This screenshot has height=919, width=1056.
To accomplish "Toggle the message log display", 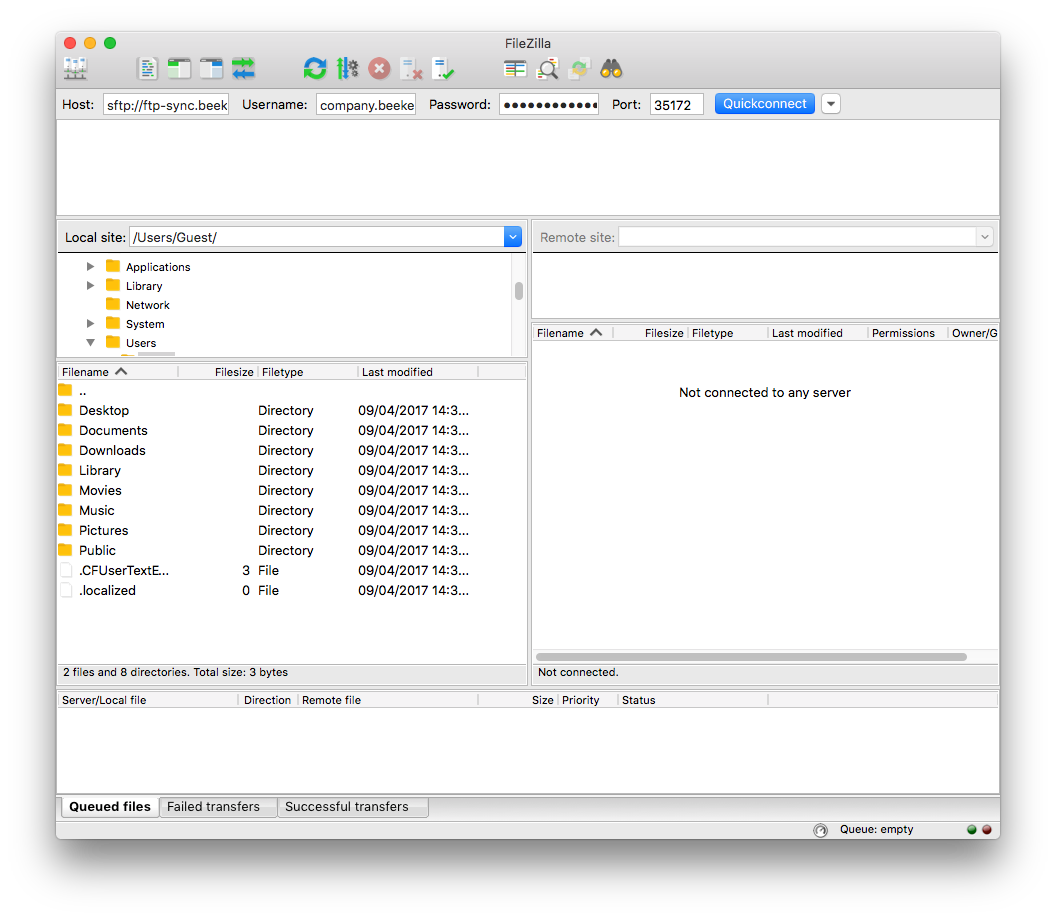I will point(147,68).
